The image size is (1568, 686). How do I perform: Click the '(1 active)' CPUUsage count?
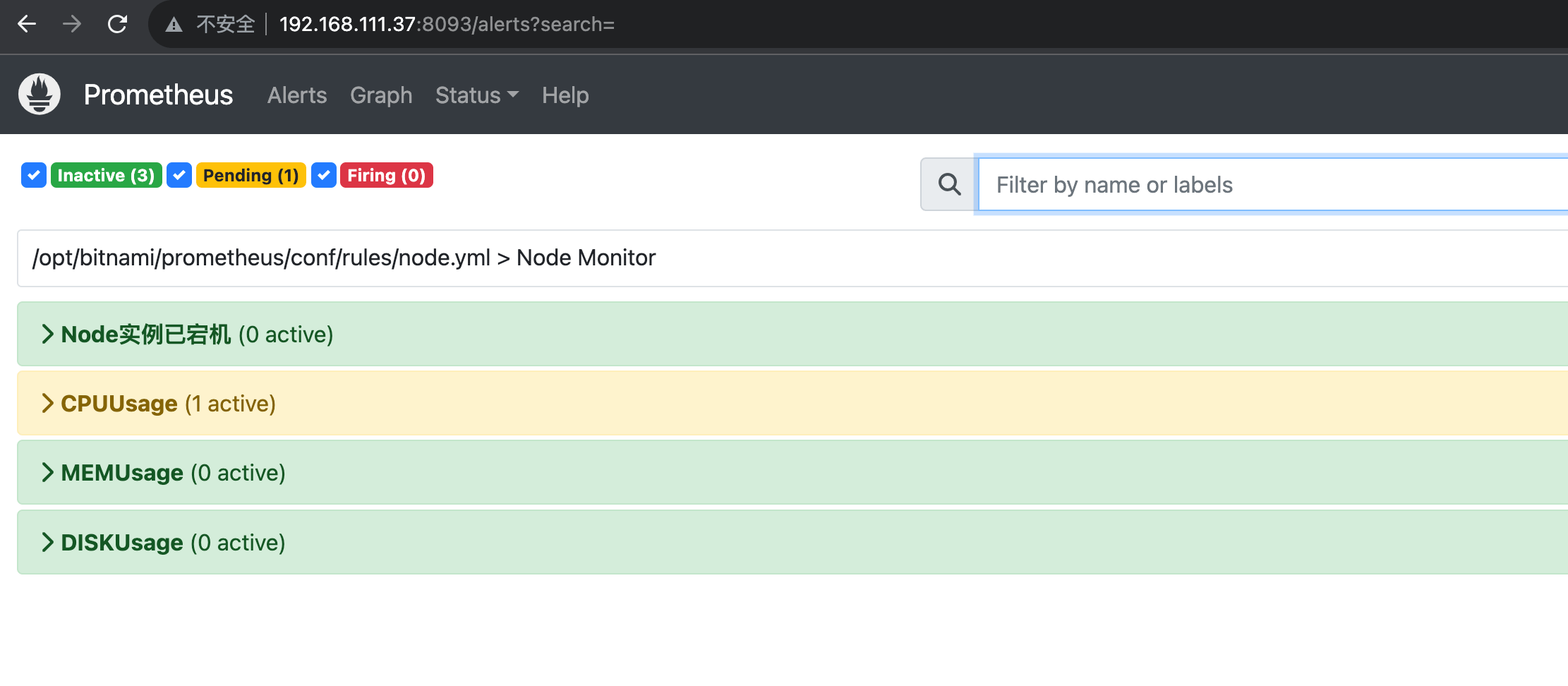(x=230, y=404)
